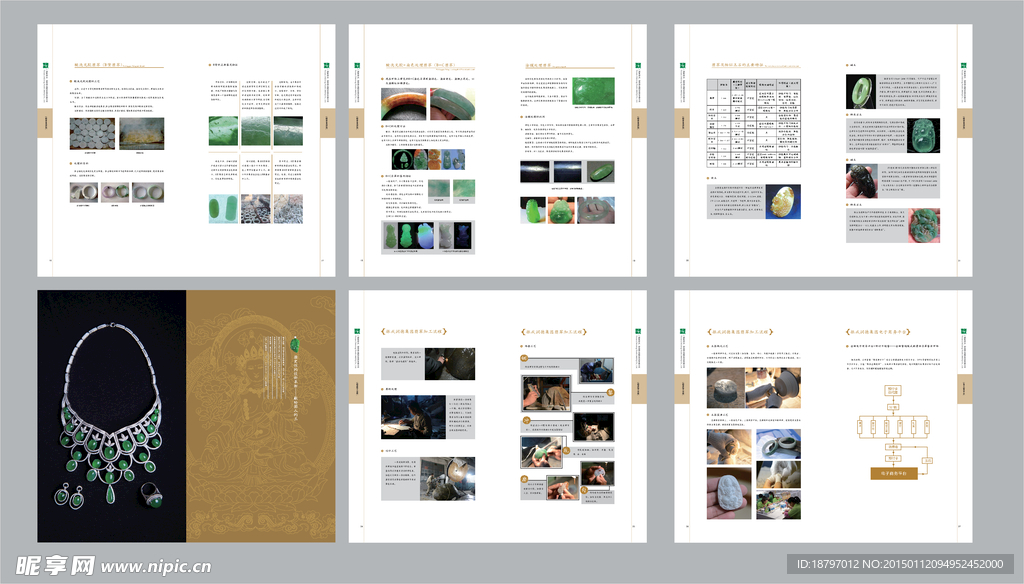Screen dimensions: 1024x584
Task: Click the green jade color swatch photo
Action: click(595, 91)
